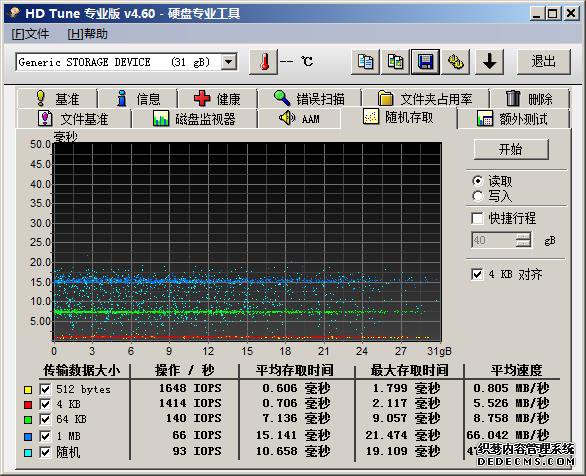Switch to the 错误扫描 tab
Screen dimensions: 586x476
pyautogui.click(x=309, y=99)
